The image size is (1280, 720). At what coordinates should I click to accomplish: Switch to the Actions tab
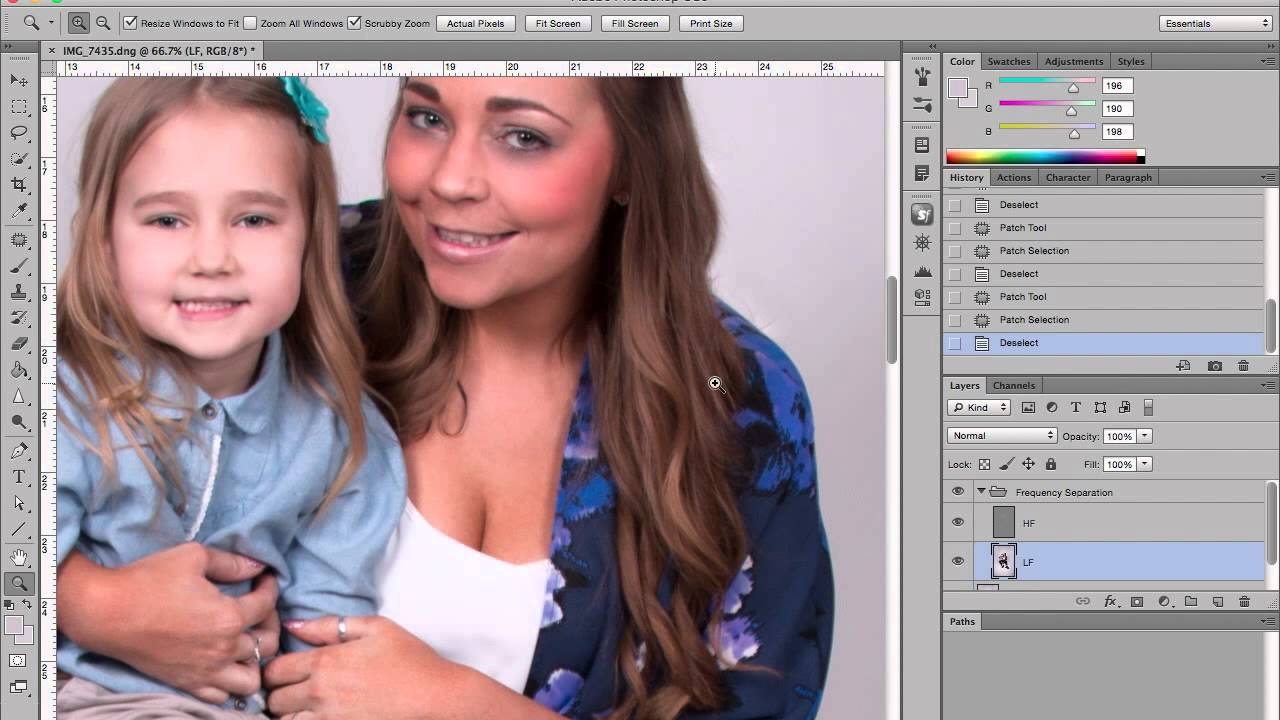1013,178
